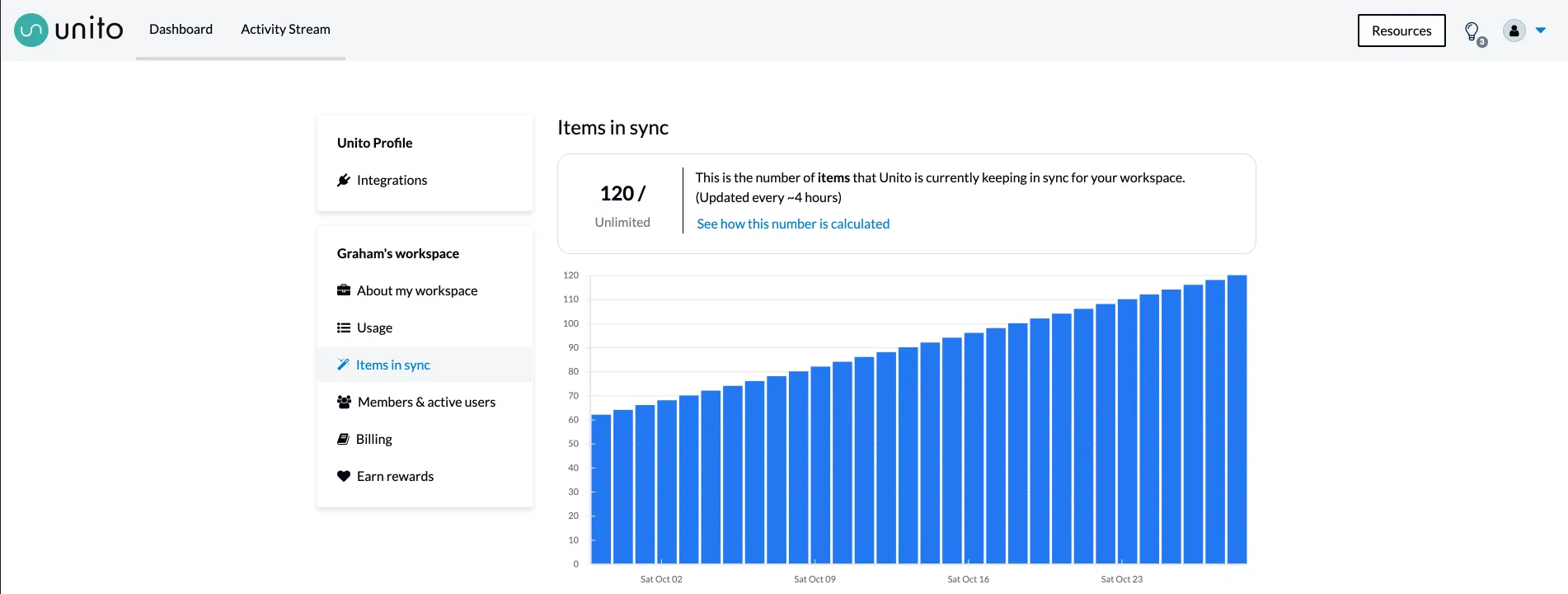Click the people icon for Members & active users
This screenshot has height=594, width=1568.
click(344, 402)
